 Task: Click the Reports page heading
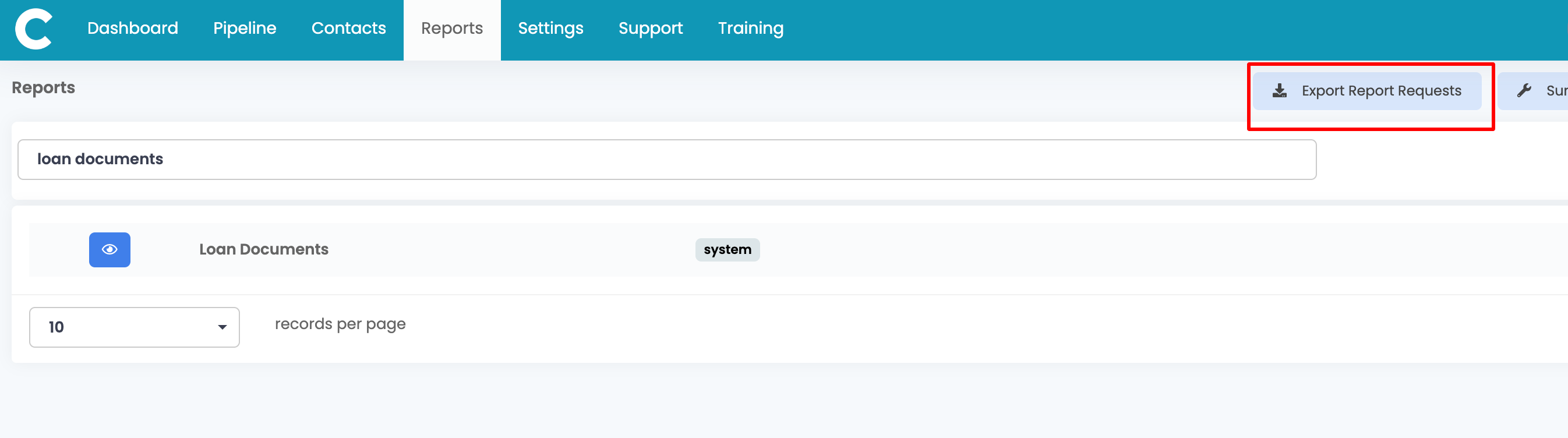[43, 87]
